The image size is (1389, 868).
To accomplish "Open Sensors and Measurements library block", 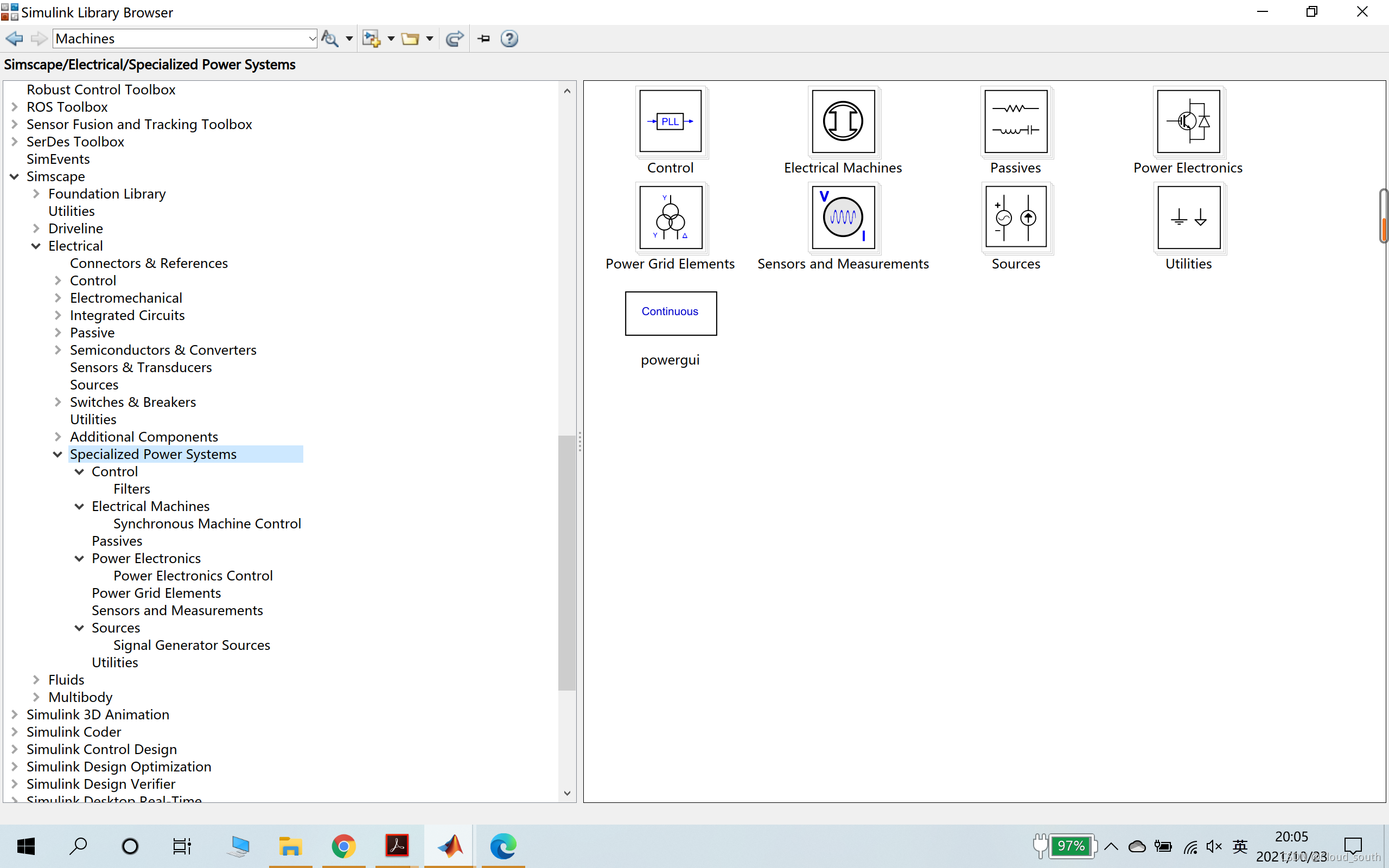I will [843, 218].
